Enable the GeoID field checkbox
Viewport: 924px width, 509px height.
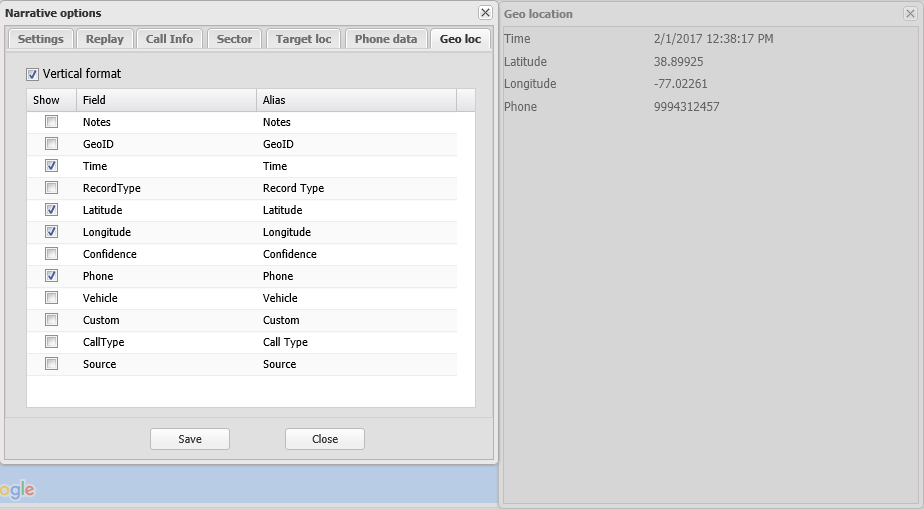pyautogui.click(x=51, y=144)
